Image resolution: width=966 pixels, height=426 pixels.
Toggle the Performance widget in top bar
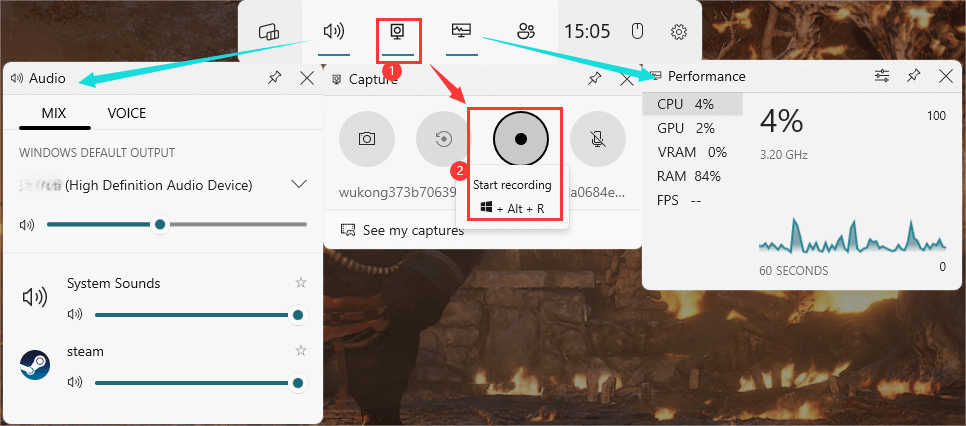(461, 31)
